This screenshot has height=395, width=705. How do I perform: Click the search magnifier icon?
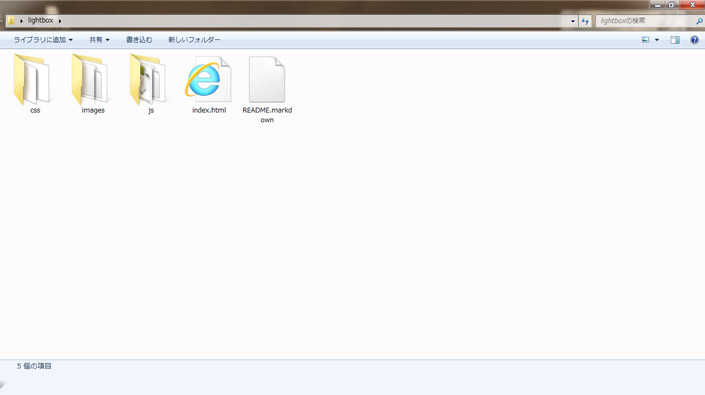699,21
